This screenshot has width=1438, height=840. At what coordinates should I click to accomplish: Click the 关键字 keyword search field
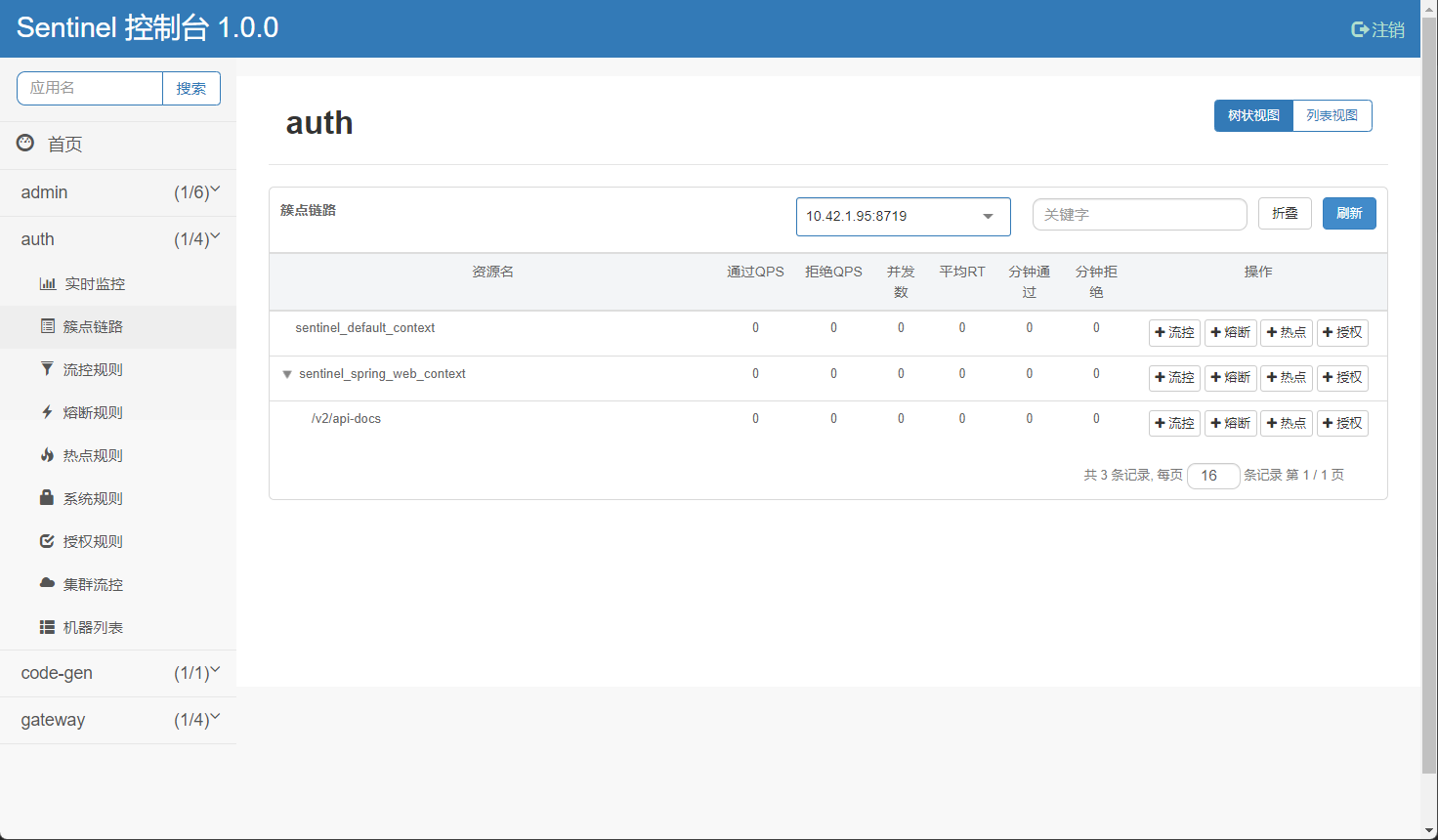tap(1139, 214)
